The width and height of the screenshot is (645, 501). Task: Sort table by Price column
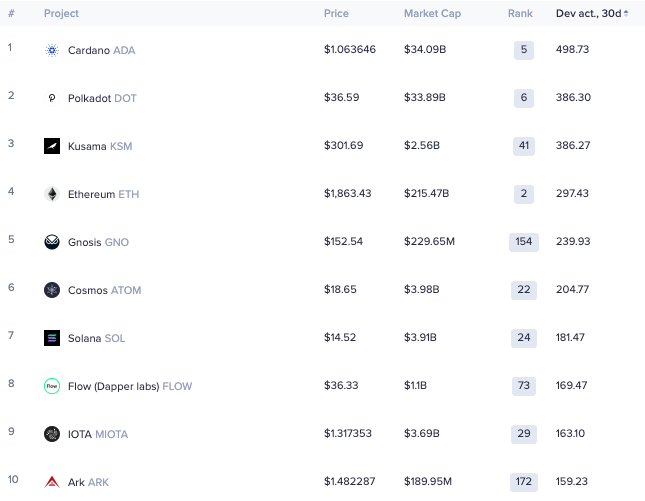tap(336, 14)
